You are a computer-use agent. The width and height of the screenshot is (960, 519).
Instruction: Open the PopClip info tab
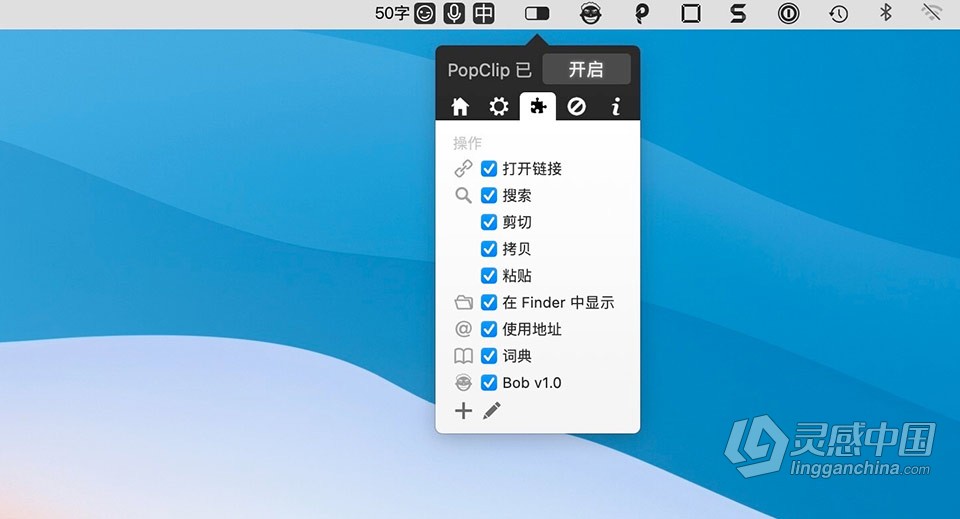(616, 106)
